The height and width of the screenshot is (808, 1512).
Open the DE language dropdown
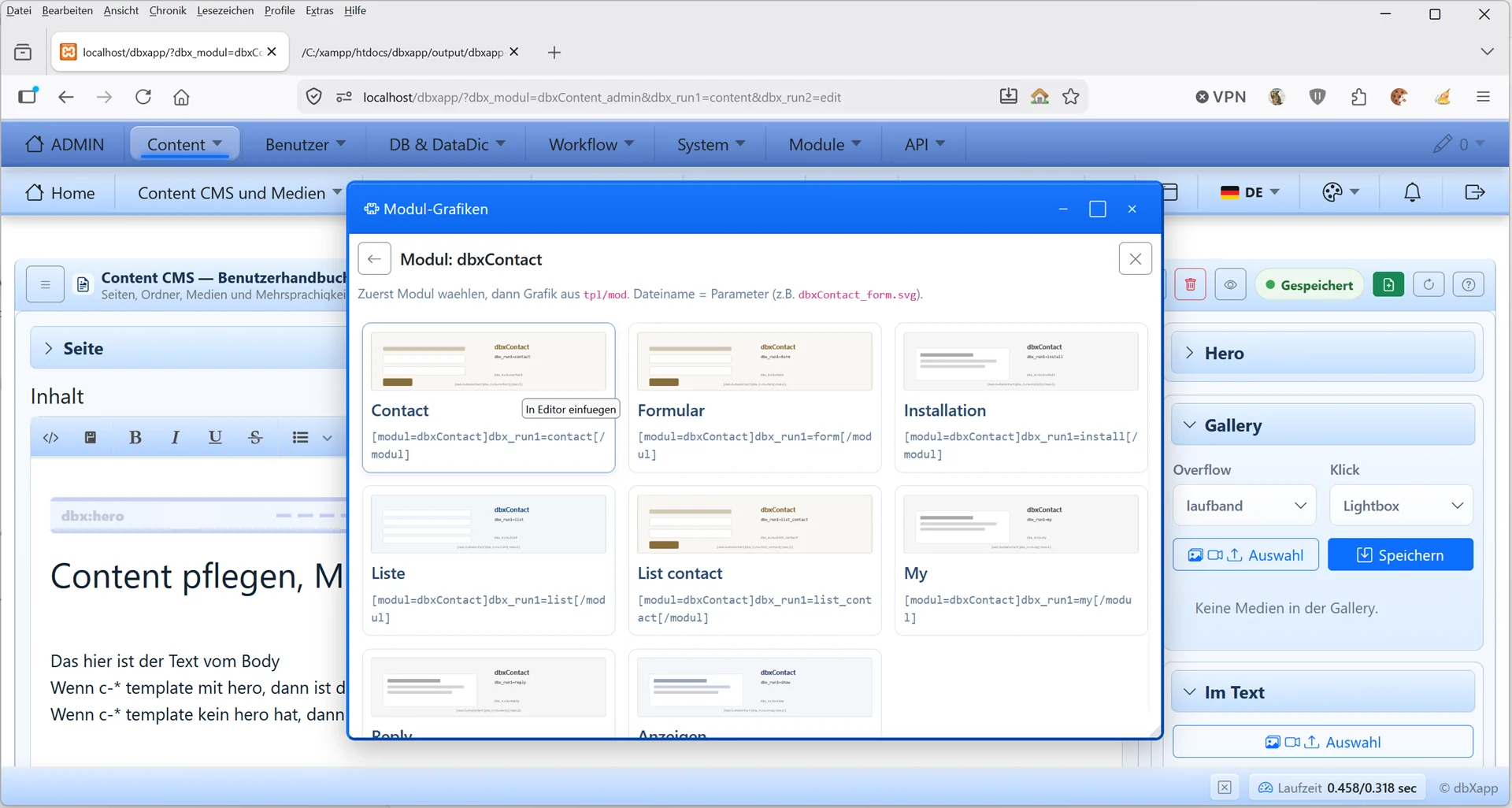[x=1250, y=193]
